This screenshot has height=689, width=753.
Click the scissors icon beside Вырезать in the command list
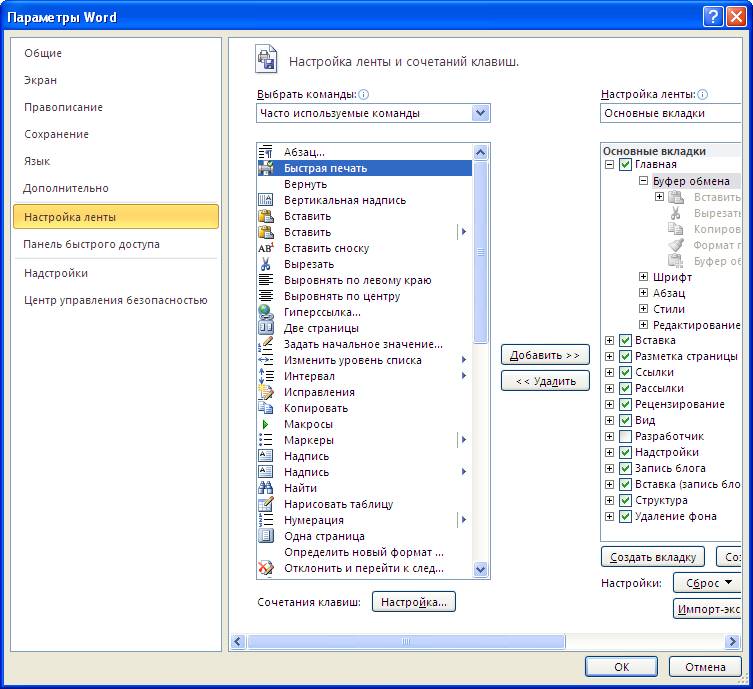[266, 264]
